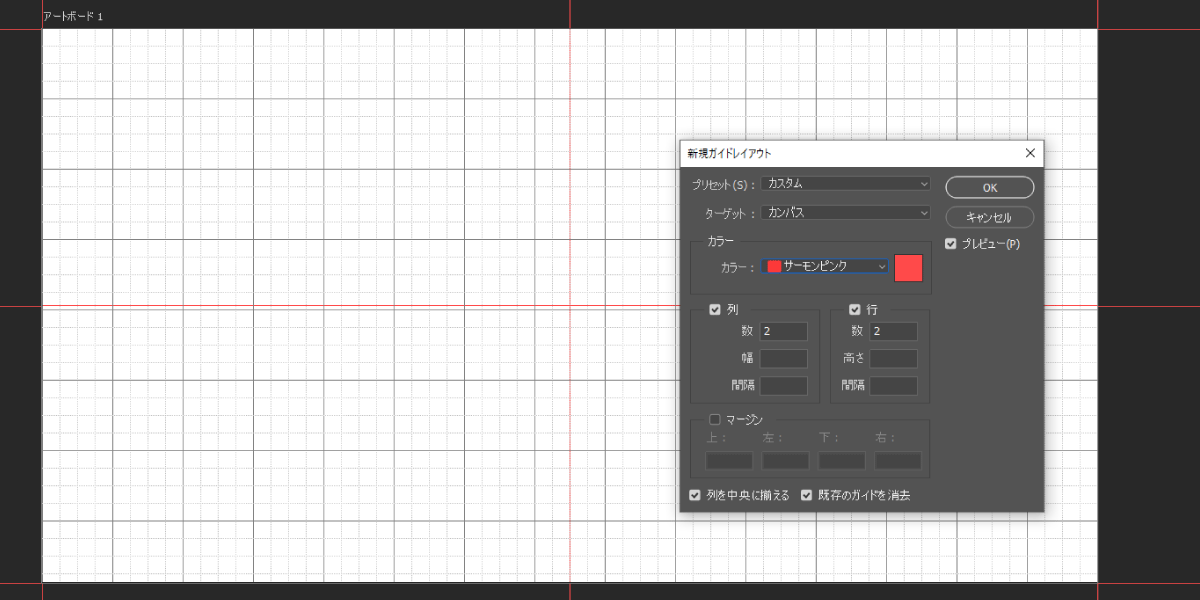Click the 左 margin input field

tap(785, 461)
